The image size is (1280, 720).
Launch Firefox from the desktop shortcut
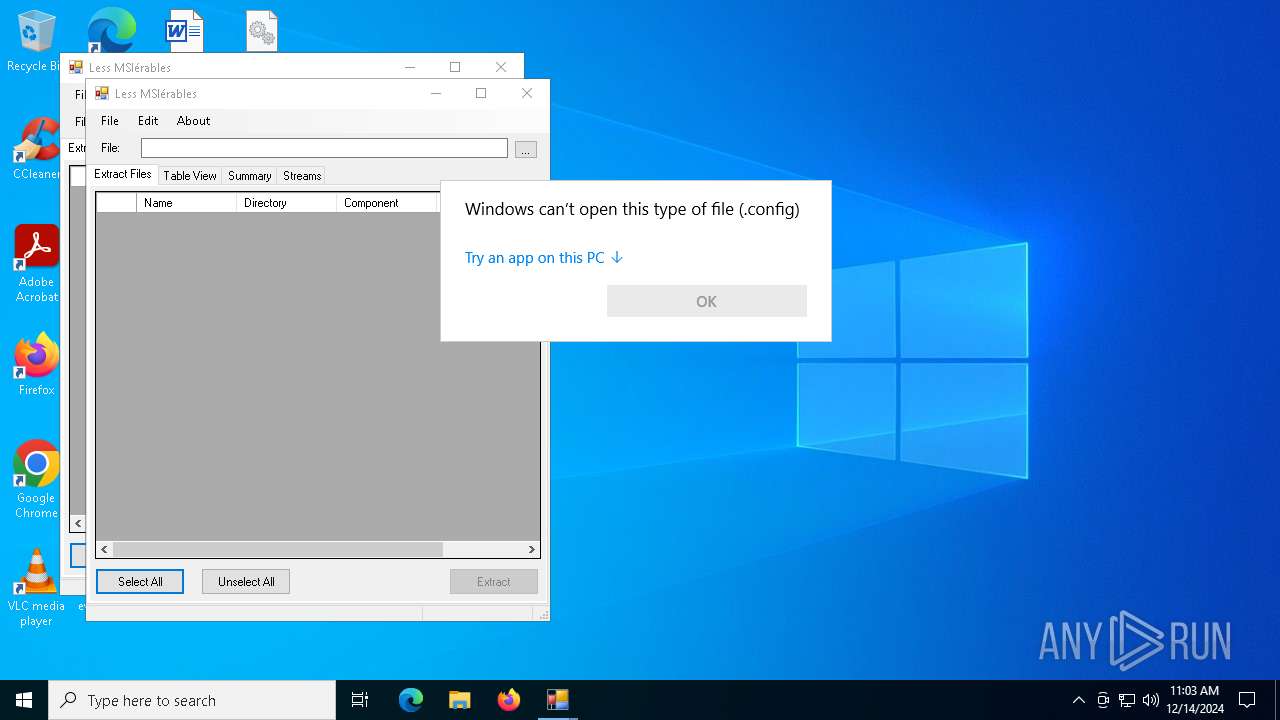point(37,365)
